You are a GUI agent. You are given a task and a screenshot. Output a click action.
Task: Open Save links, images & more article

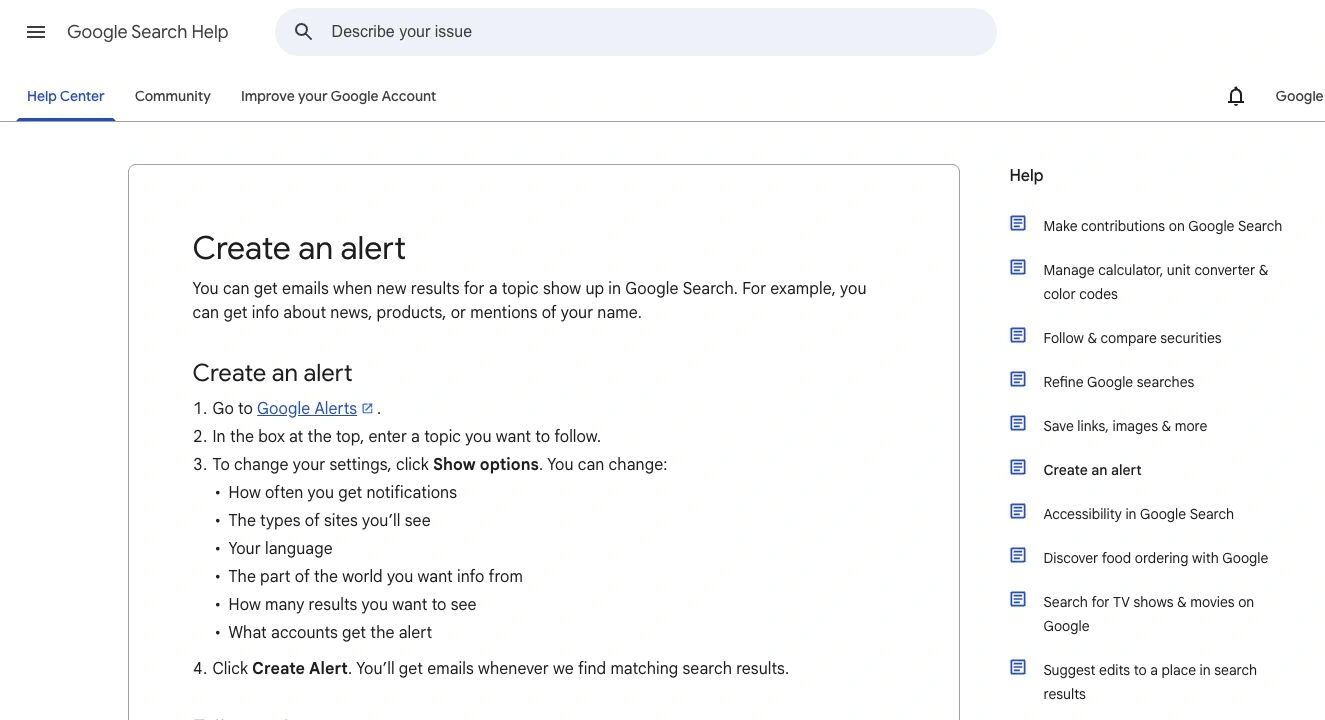pyautogui.click(x=1125, y=426)
